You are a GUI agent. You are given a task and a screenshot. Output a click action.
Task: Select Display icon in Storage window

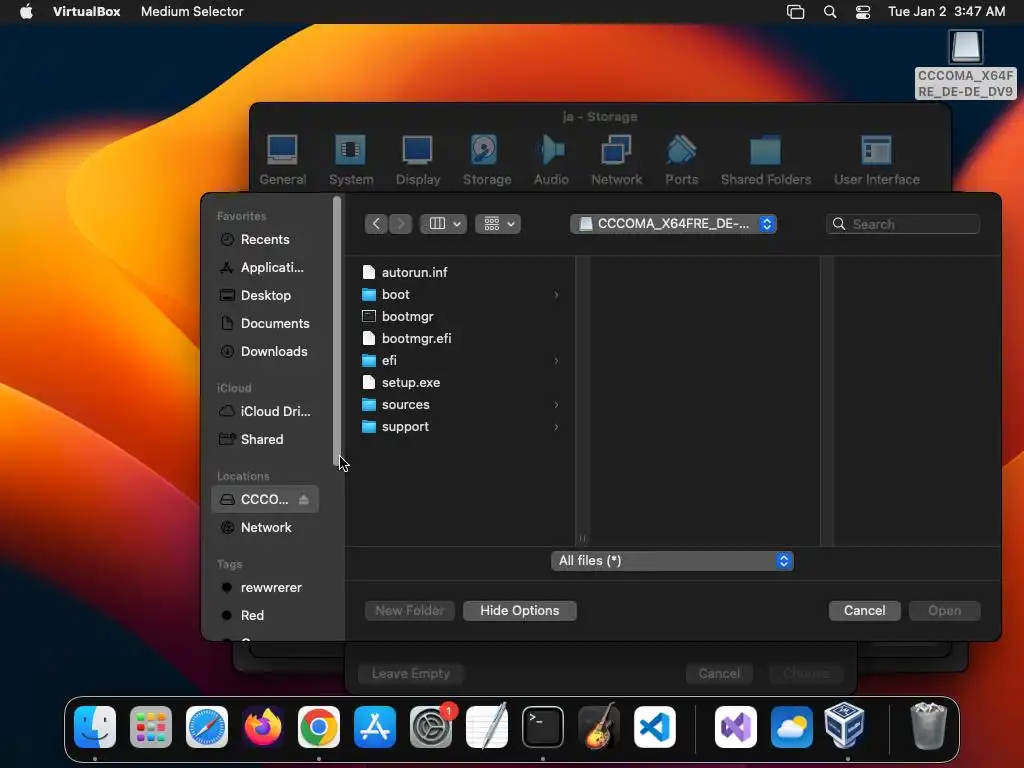pos(417,160)
